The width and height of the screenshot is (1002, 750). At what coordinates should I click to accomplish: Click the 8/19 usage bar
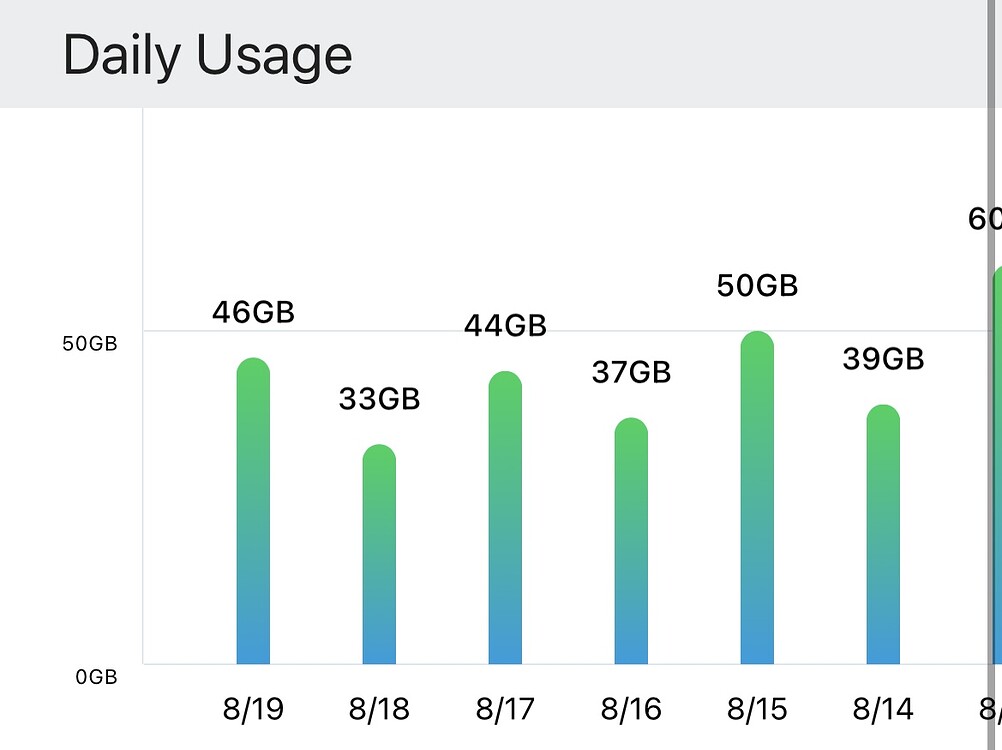(253, 511)
